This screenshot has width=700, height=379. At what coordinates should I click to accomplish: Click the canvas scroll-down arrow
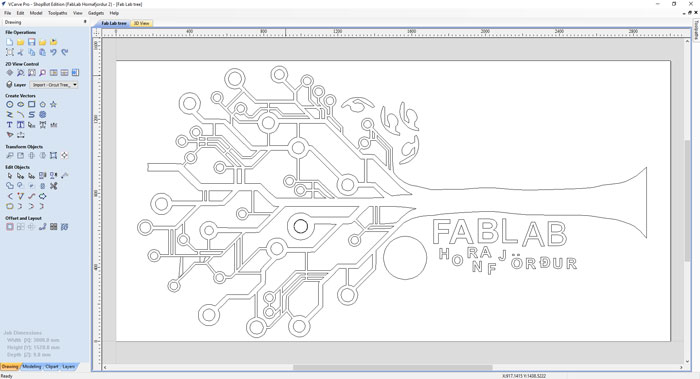(688, 362)
